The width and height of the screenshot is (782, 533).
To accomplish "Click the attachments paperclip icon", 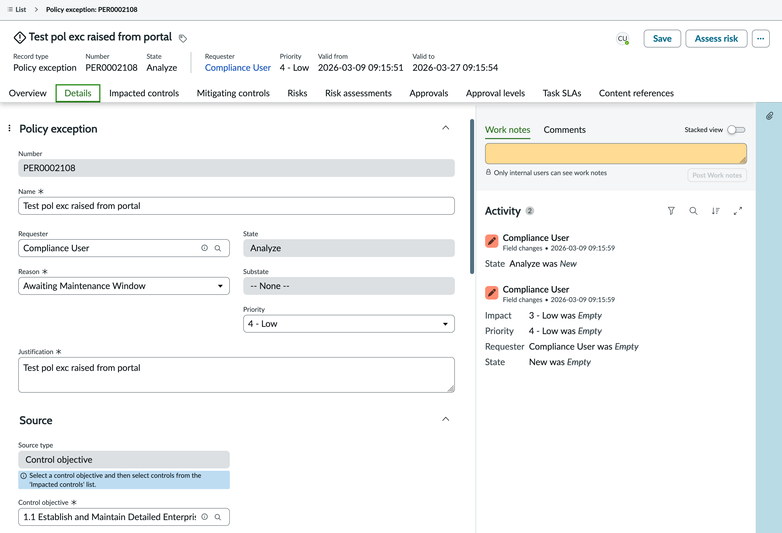I will (769, 116).
